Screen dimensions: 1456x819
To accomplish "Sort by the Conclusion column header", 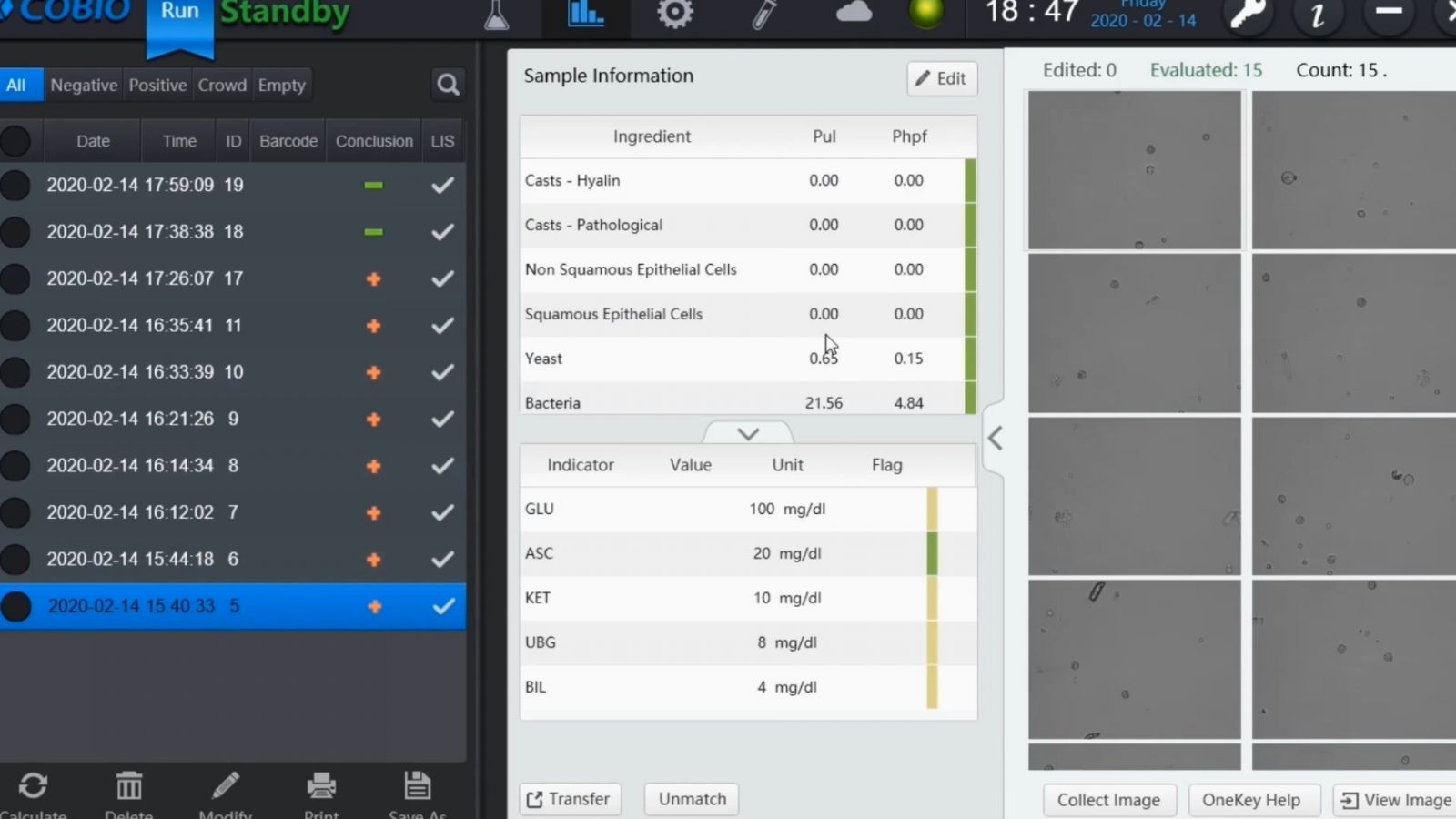I will click(374, 141).
